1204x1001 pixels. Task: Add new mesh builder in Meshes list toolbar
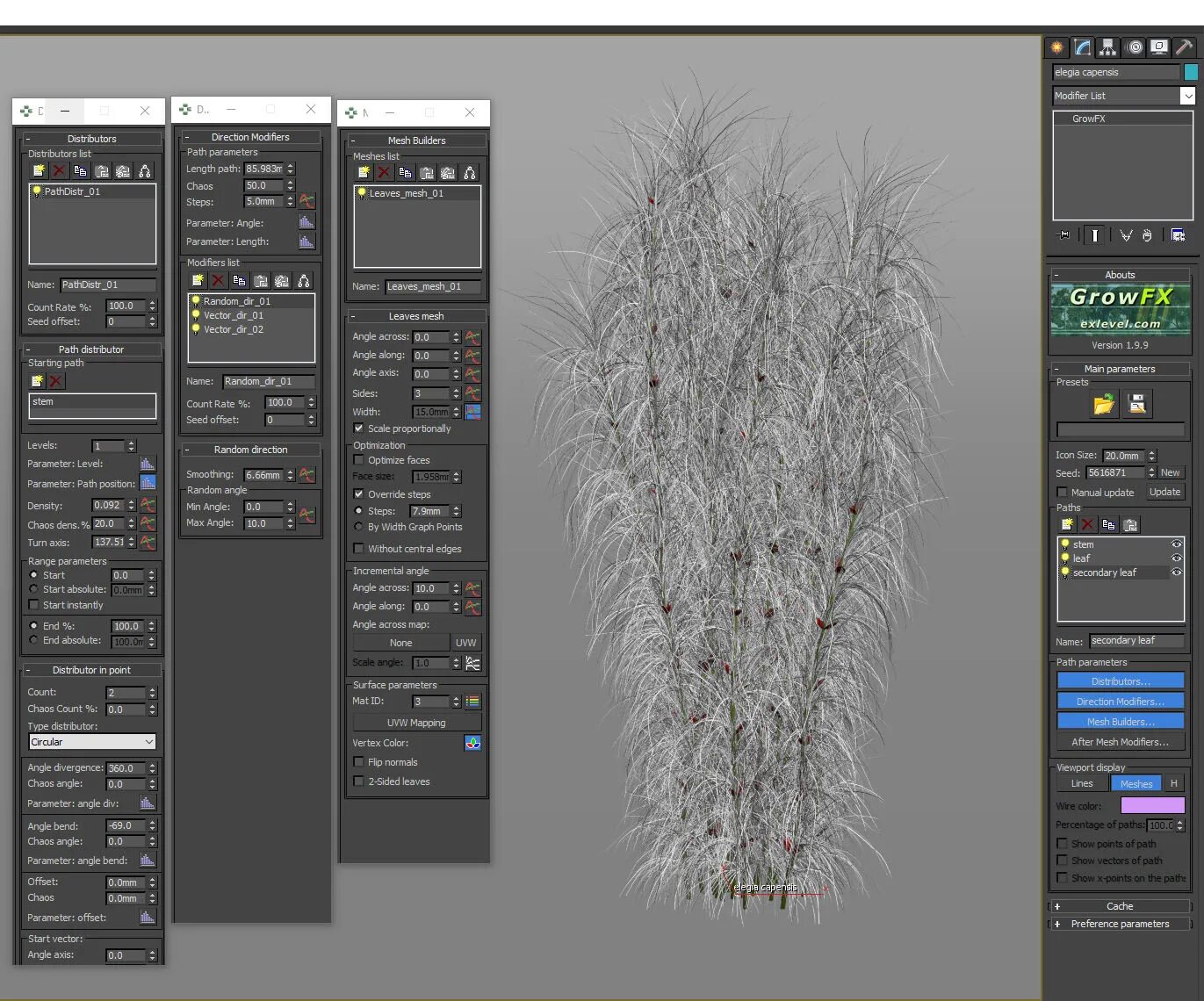tap(363, 173)
